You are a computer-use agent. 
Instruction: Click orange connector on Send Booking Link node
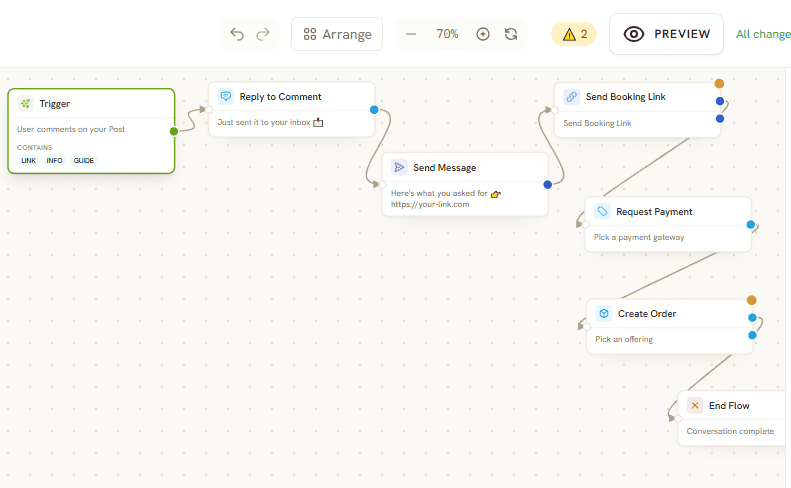719,83
